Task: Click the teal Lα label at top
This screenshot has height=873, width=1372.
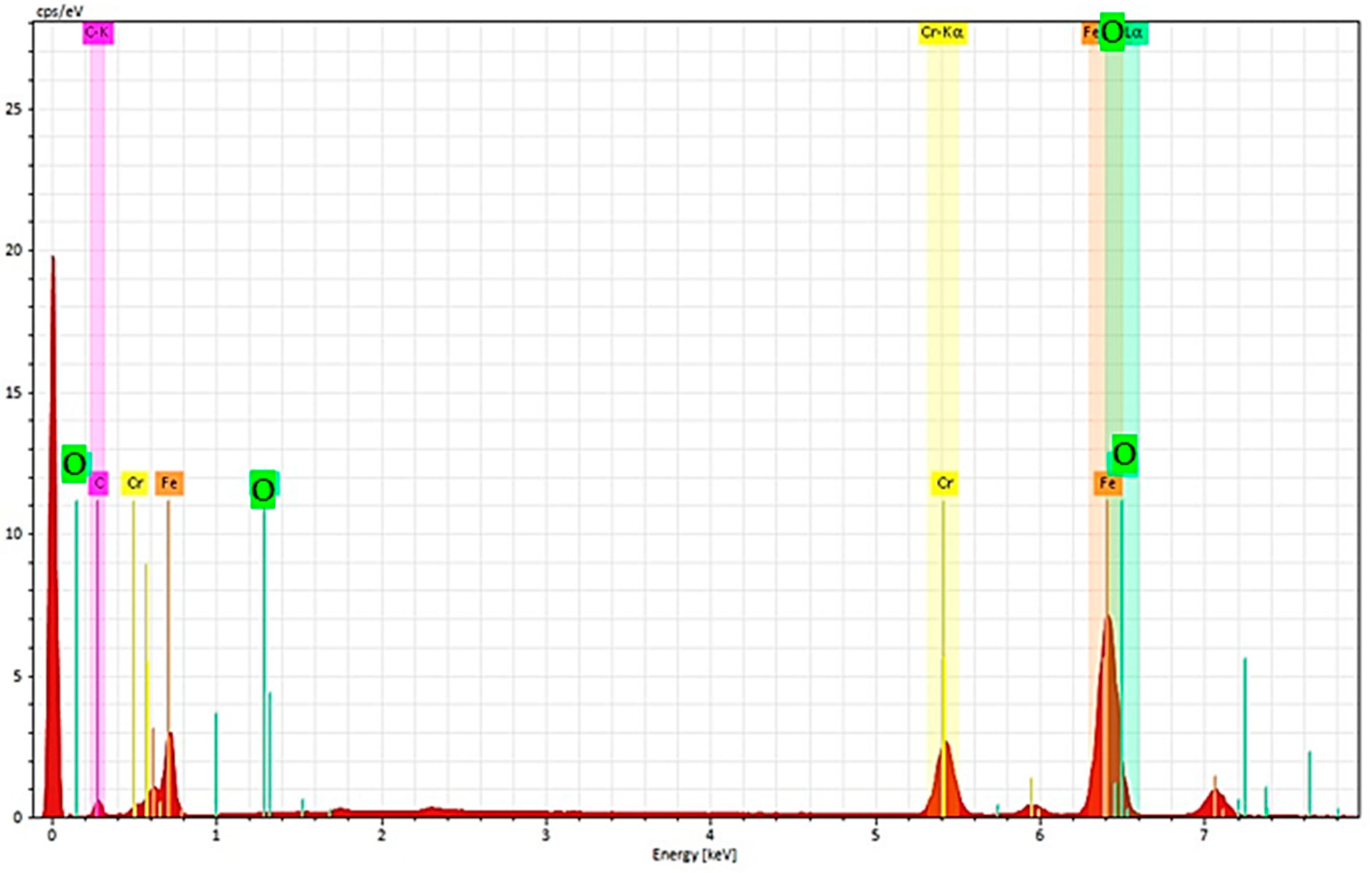Action: [1134, 33]
